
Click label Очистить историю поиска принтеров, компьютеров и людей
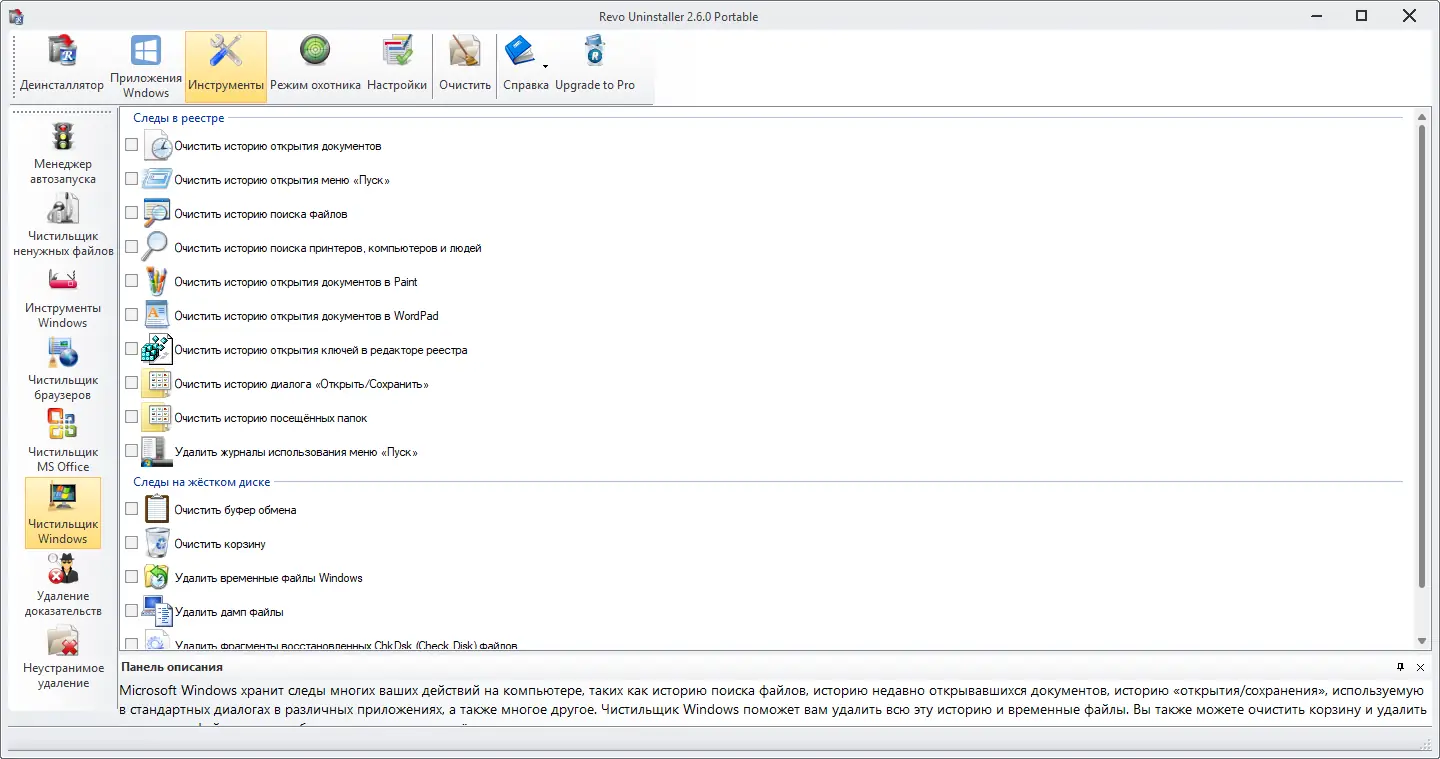328,248
